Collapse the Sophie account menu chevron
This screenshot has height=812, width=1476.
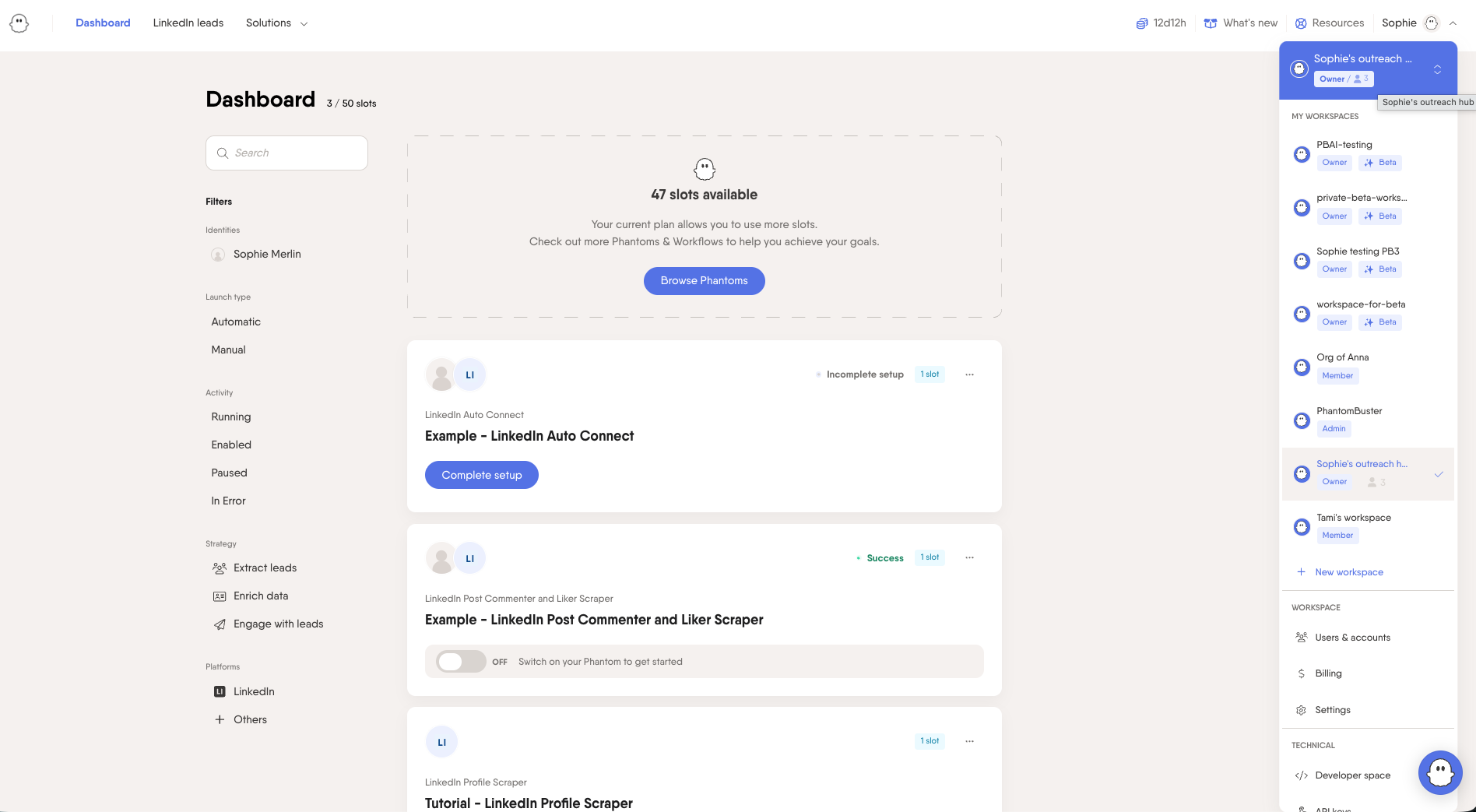[1453, 23]
